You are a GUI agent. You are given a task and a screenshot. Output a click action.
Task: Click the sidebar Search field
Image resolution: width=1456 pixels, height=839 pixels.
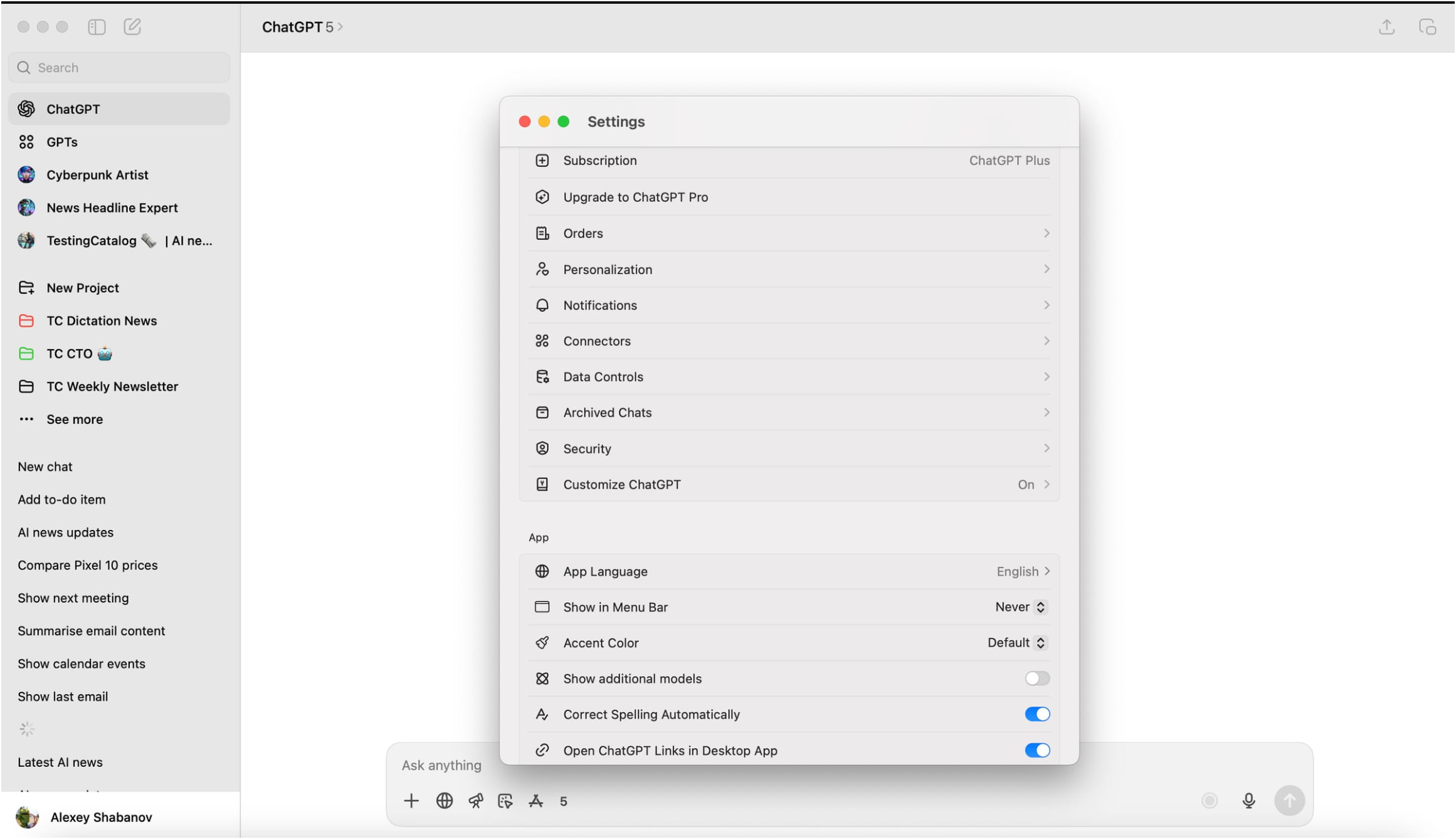(119, 68)
